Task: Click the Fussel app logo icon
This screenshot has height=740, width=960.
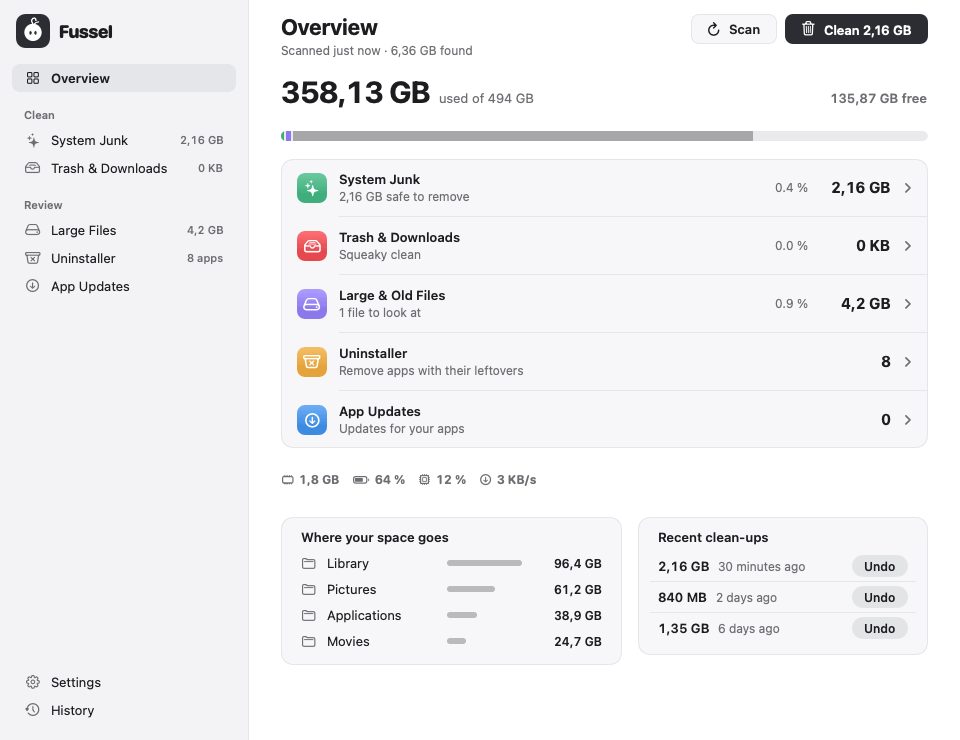Action: pyautogui.click(x=33, y=31)
